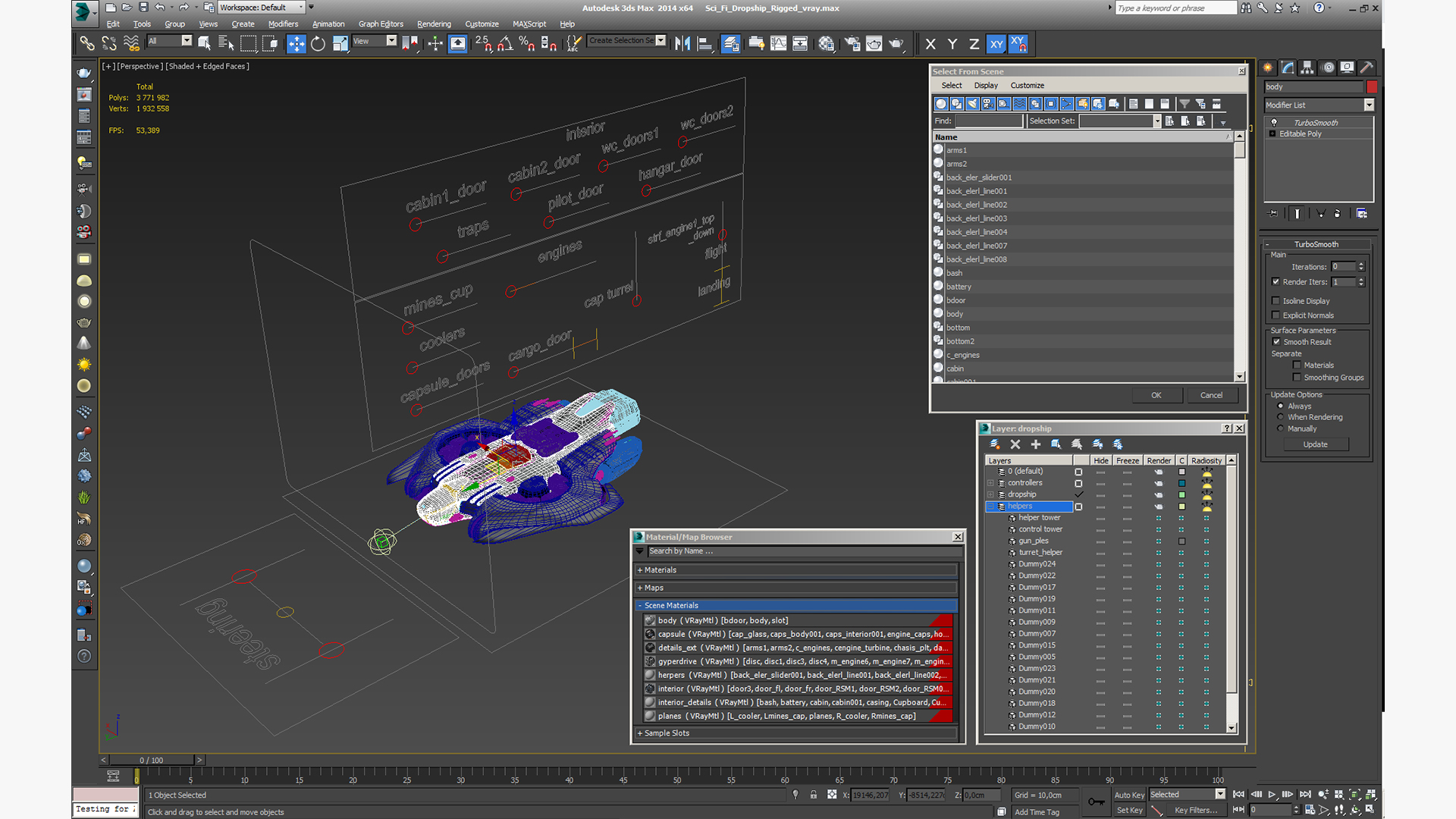Open the reference coordinate View dropdown

[391, 41]
